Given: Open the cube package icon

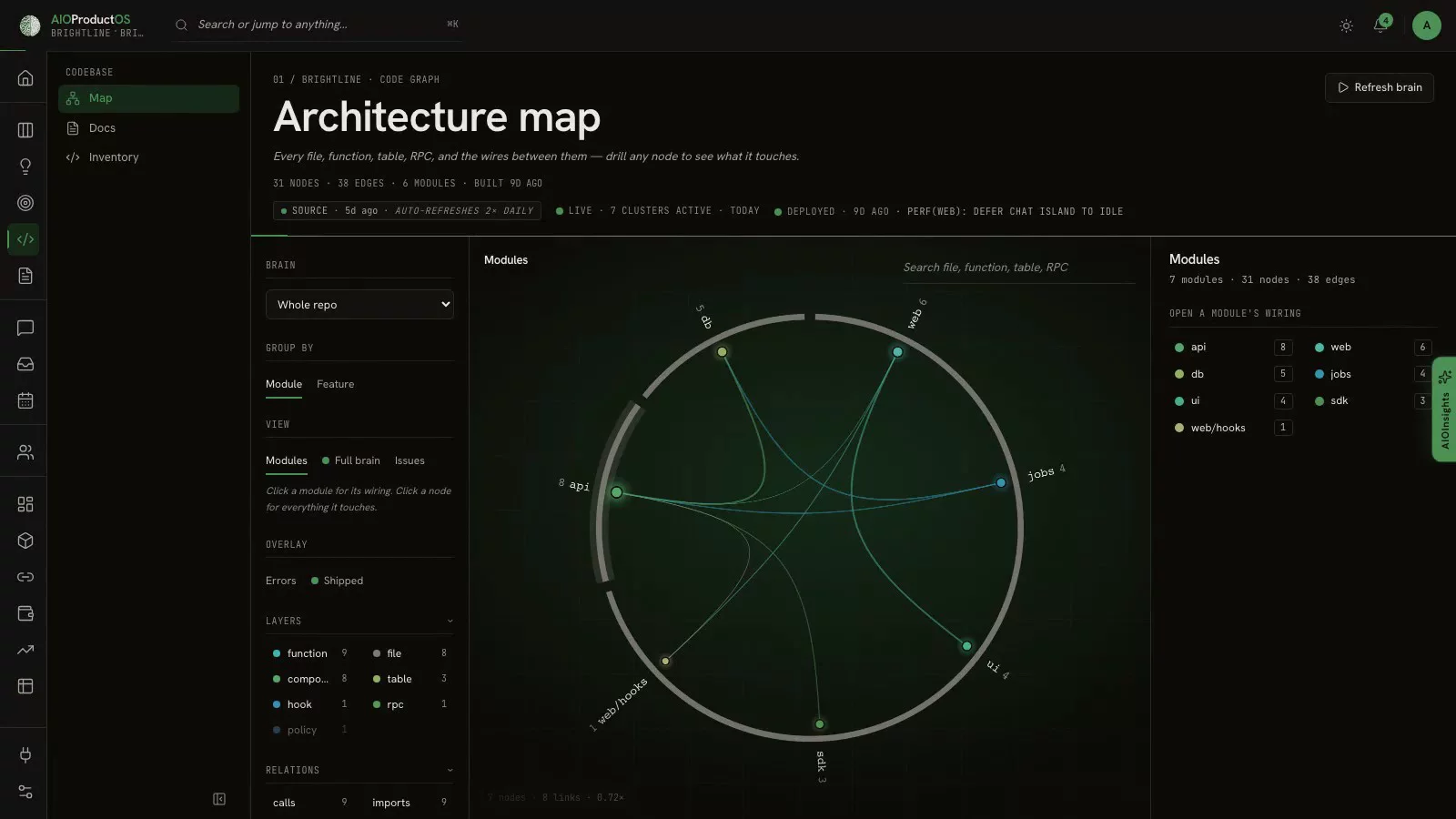Looking at the screenshot, I should 25,541.
